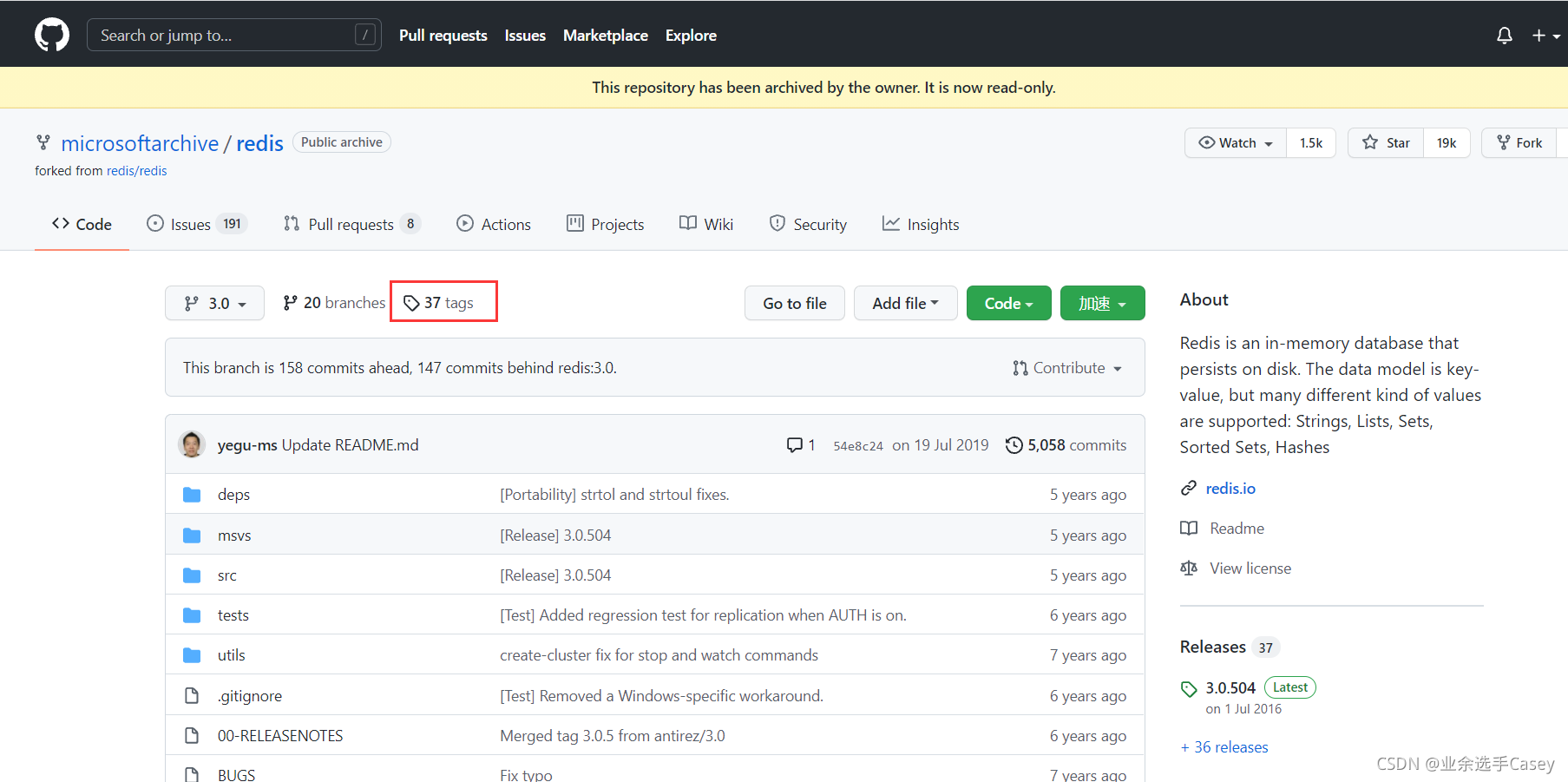Open the forked-from redis/redis link
This screenshot has height=782, width=1568.
pos(136,171)
